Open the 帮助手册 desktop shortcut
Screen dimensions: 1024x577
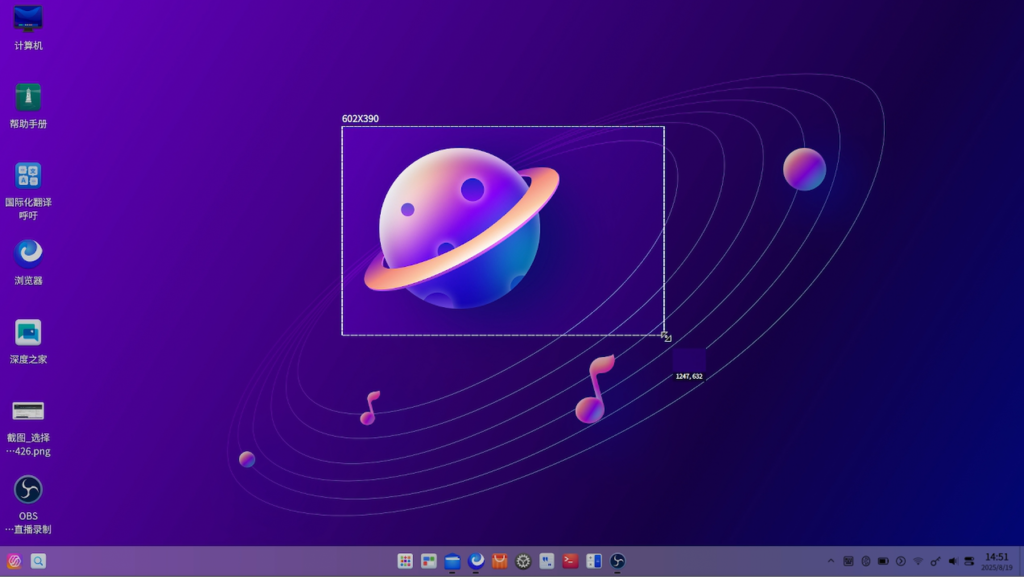point(28,98)
